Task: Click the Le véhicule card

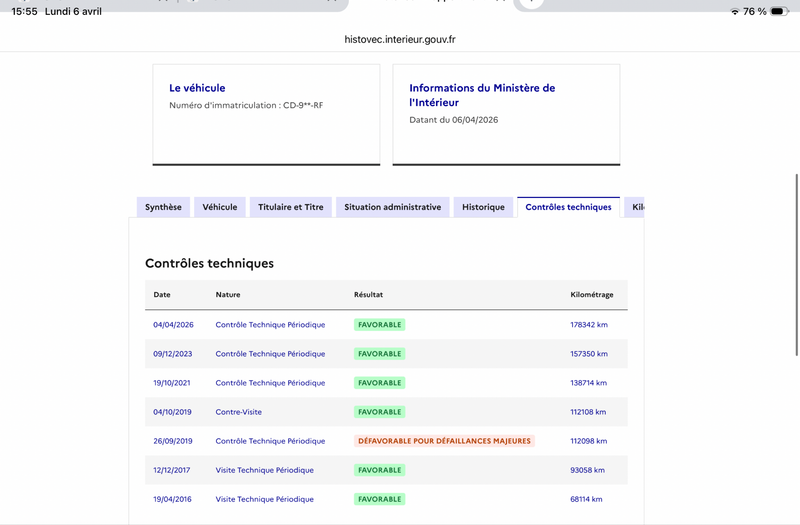Action: coord(266,114)
